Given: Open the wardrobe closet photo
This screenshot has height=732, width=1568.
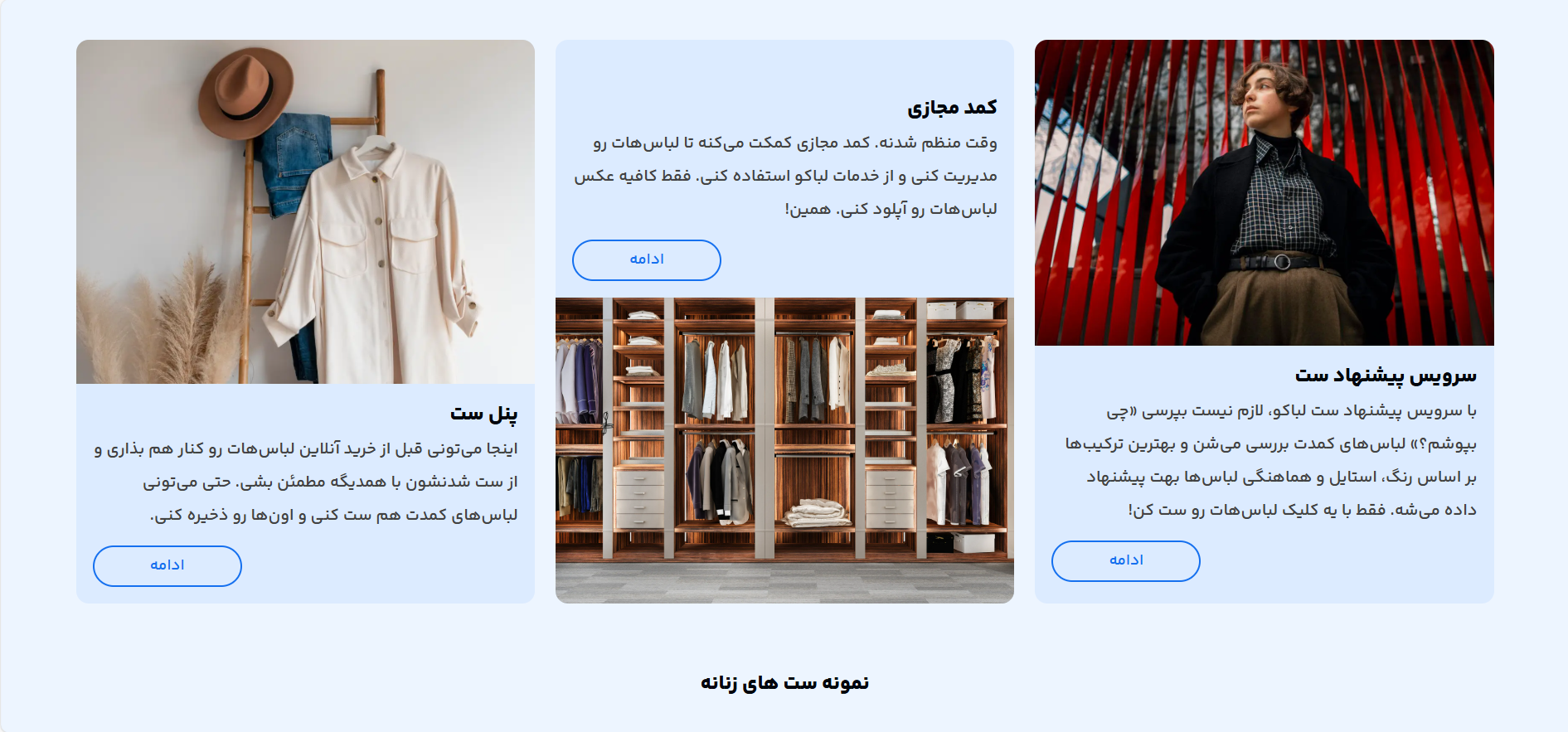Looking at the screenshot, I should [x=784, y=450].
